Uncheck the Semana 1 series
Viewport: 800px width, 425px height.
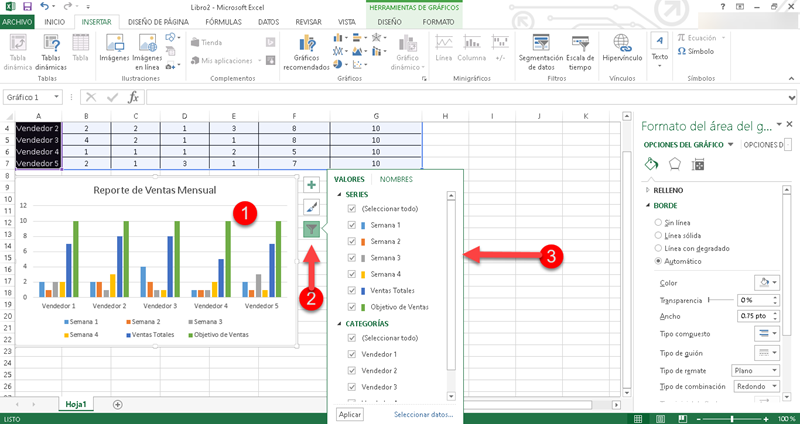point(351,225)
